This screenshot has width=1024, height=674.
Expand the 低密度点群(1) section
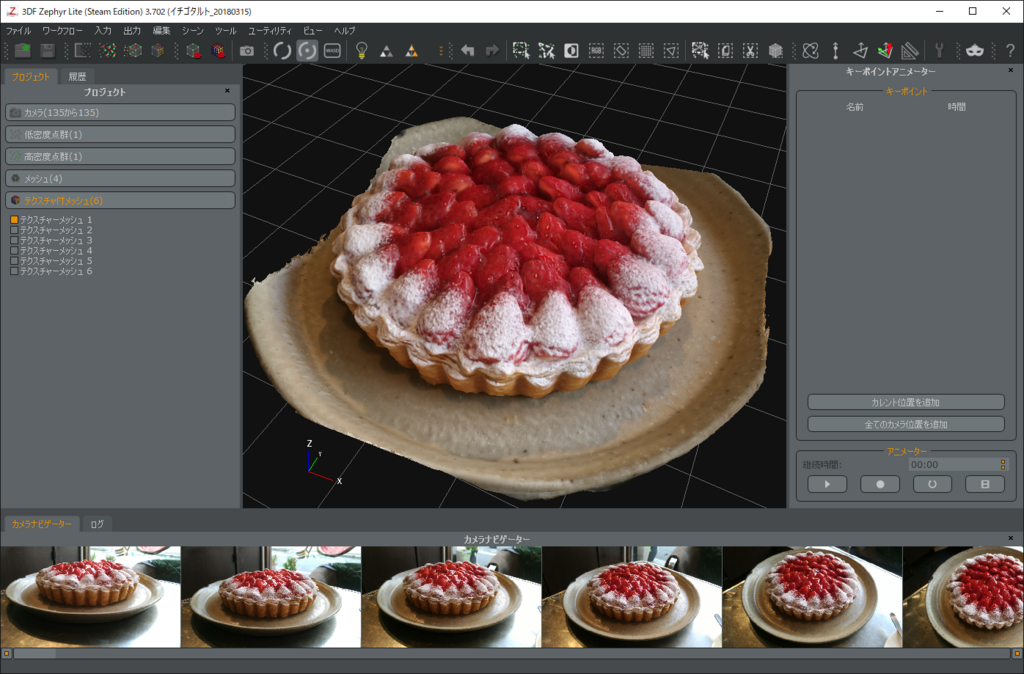point(120,135)
